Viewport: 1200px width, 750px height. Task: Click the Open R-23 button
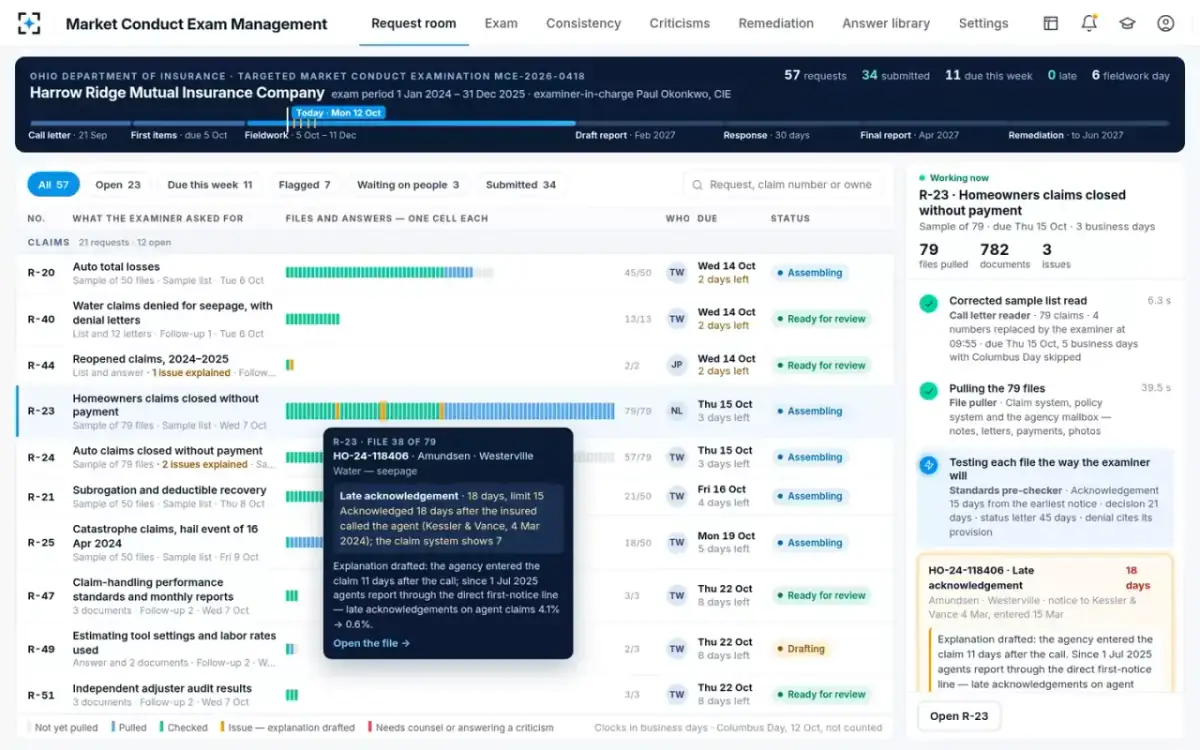click(959, 716)
